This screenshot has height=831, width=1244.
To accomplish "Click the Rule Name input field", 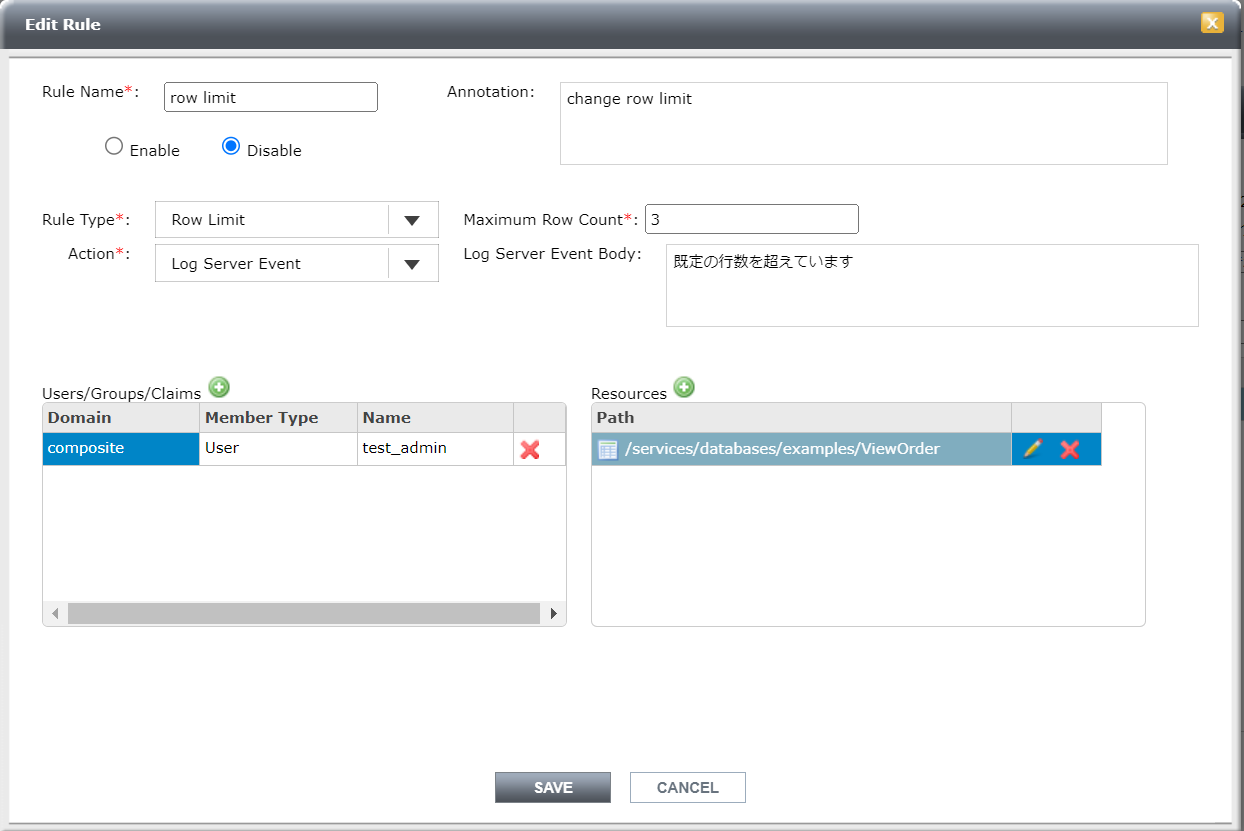I will [271, 97].
